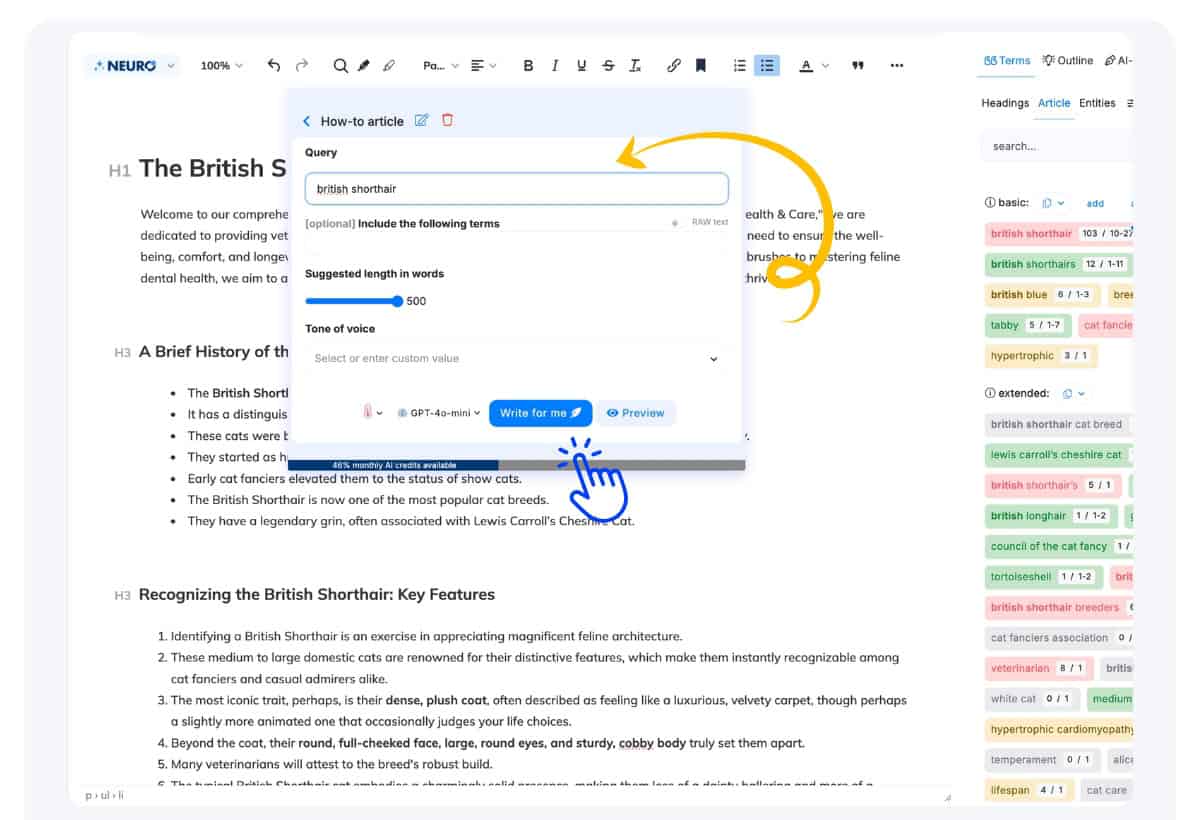Click the veterinarian term chip
Screen dimensions: 1200x820
tap(1039, 668)
